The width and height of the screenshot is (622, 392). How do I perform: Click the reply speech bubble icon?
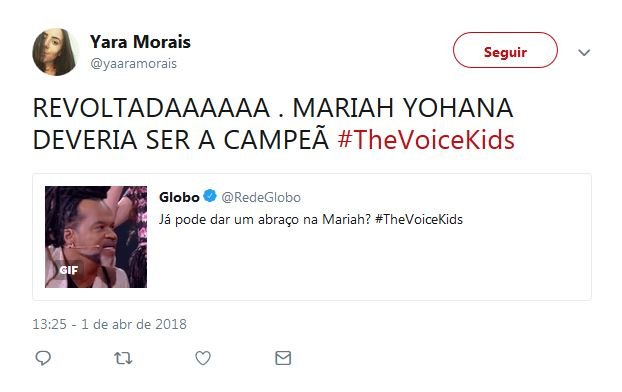click(x=43, y=358)
